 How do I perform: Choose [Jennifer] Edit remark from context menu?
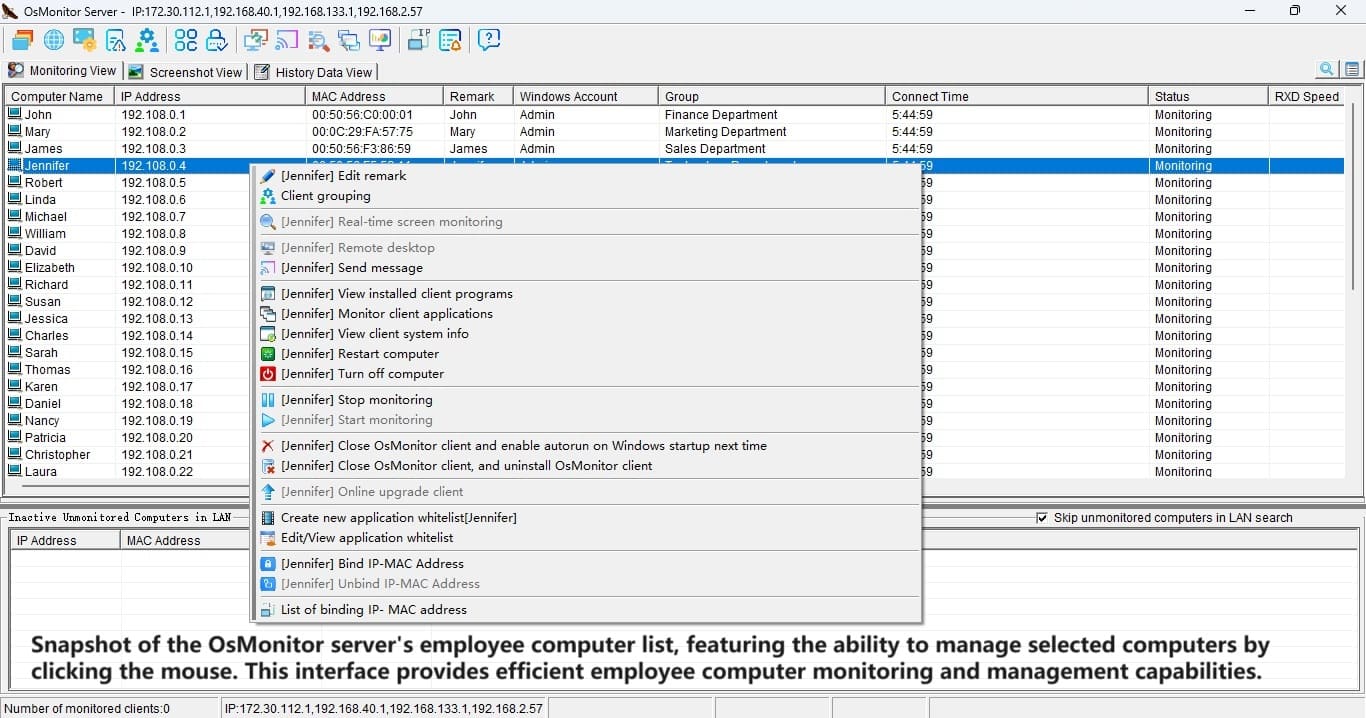(586, 176)
